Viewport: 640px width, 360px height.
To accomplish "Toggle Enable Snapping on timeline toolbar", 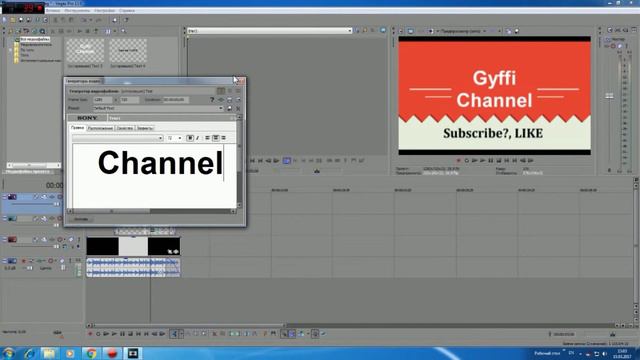I will (x=284, y=334).
